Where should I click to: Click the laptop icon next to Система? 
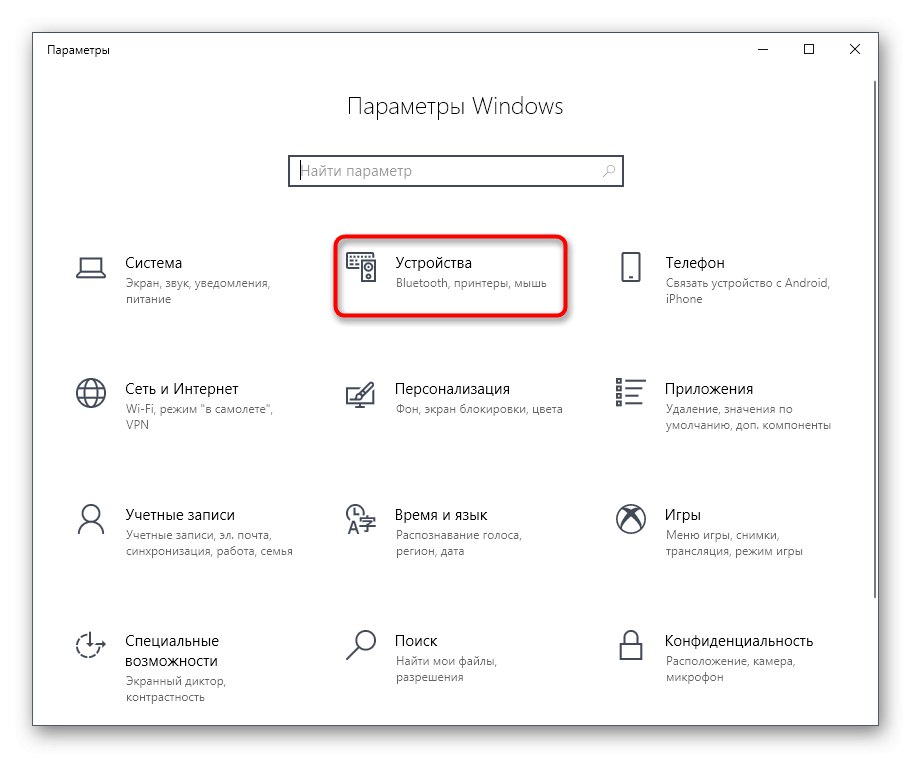pos(91,268)
